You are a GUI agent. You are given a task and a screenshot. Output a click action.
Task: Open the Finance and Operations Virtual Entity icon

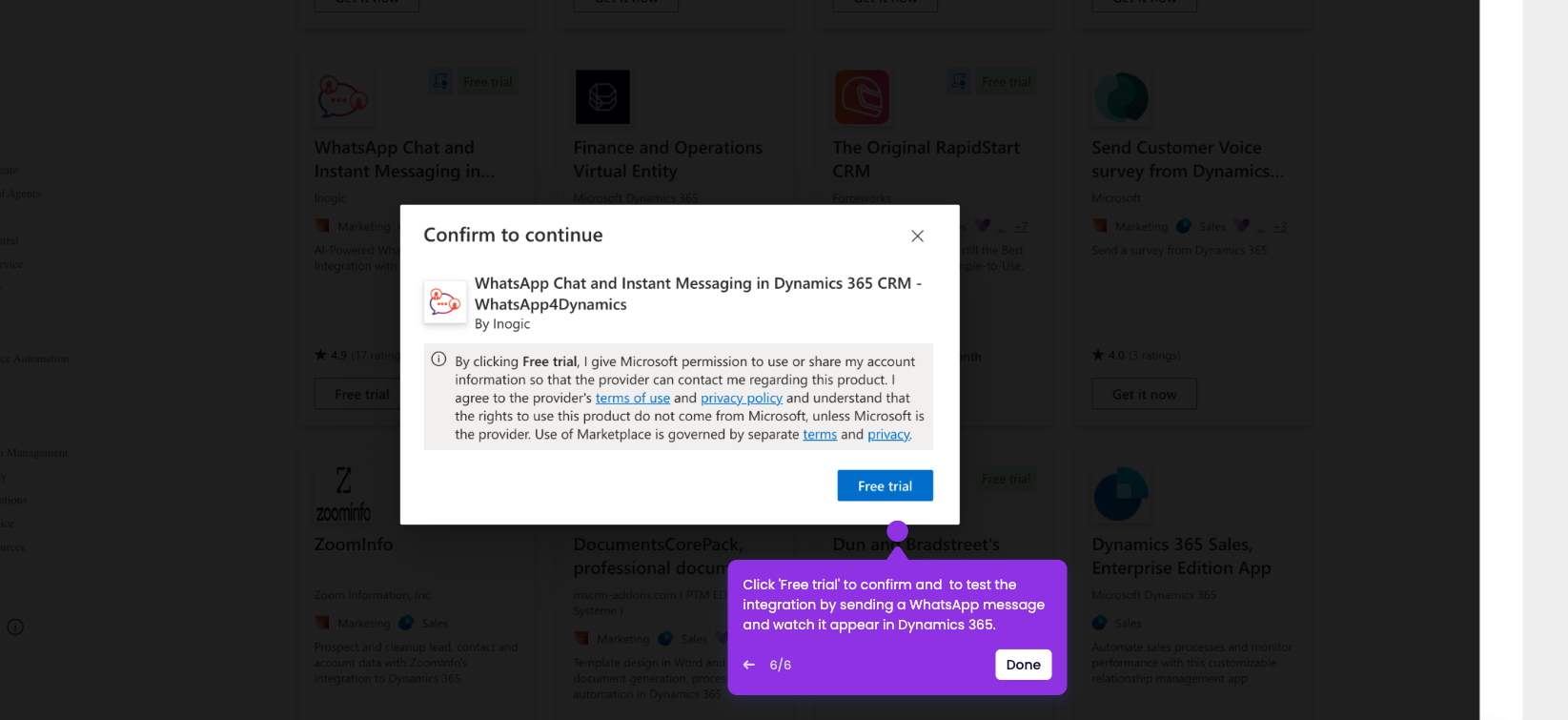point(602,96)
